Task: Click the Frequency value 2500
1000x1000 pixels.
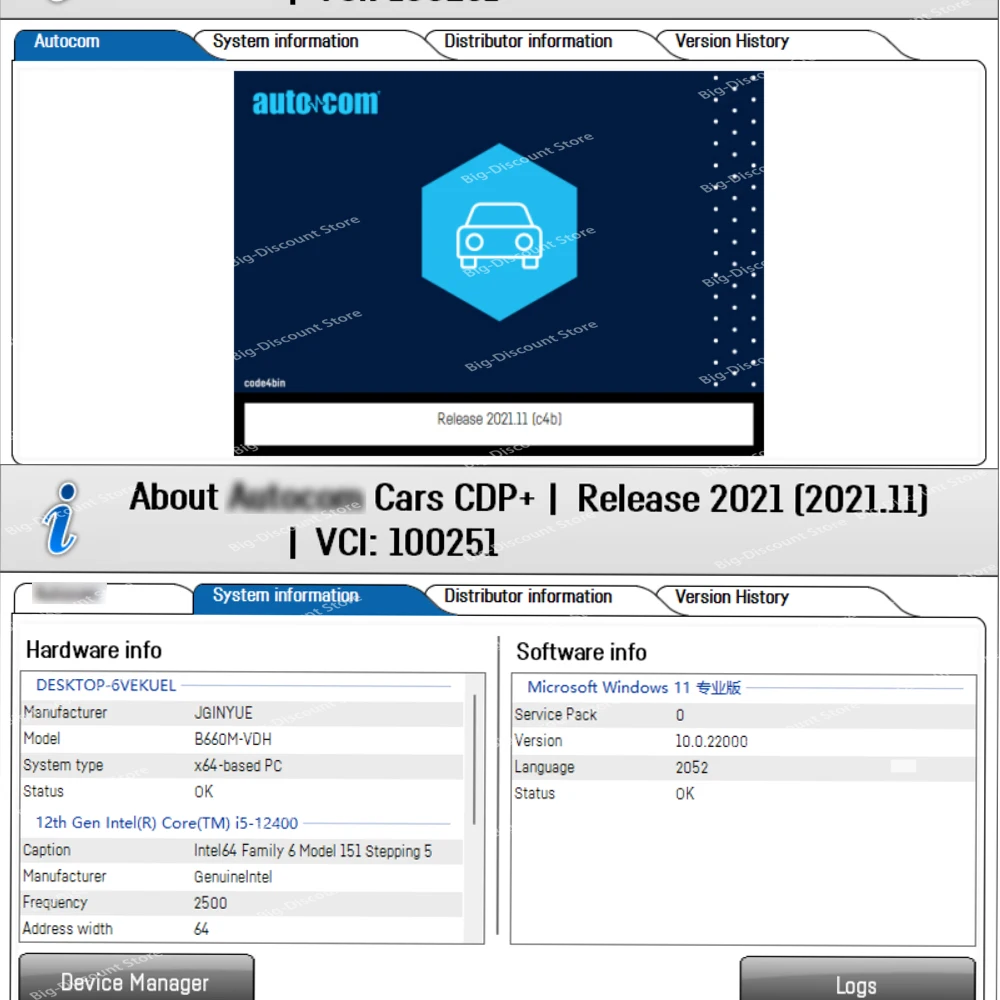Action: click(x=210, y=903)
